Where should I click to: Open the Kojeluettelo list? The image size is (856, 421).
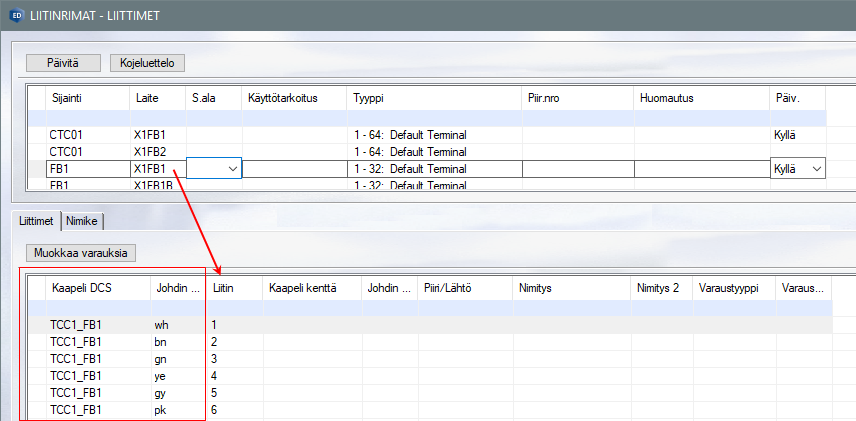click(x=147, y=62)
